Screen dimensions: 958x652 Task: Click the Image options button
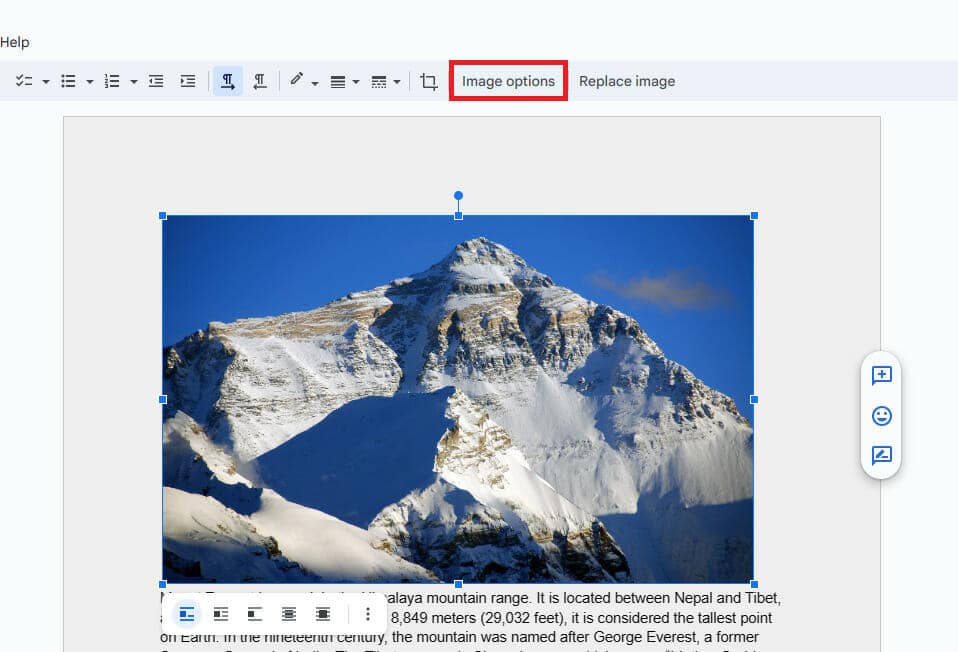(508, 82)
